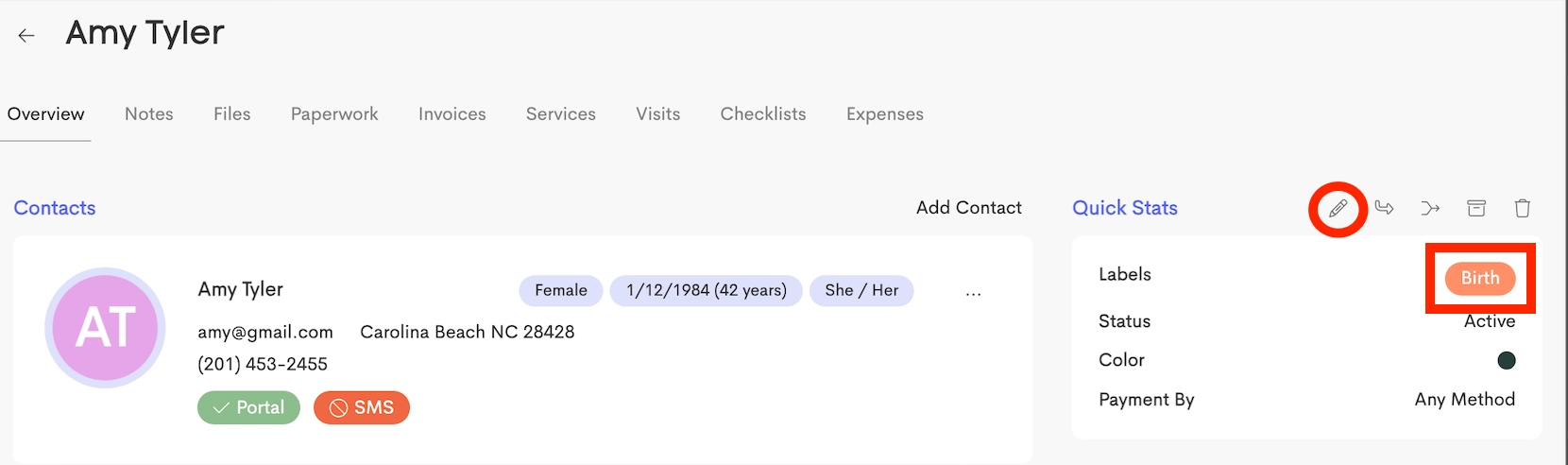Select the Paperwork tab
Screen dimensions: 1568x465
(334, 114)
